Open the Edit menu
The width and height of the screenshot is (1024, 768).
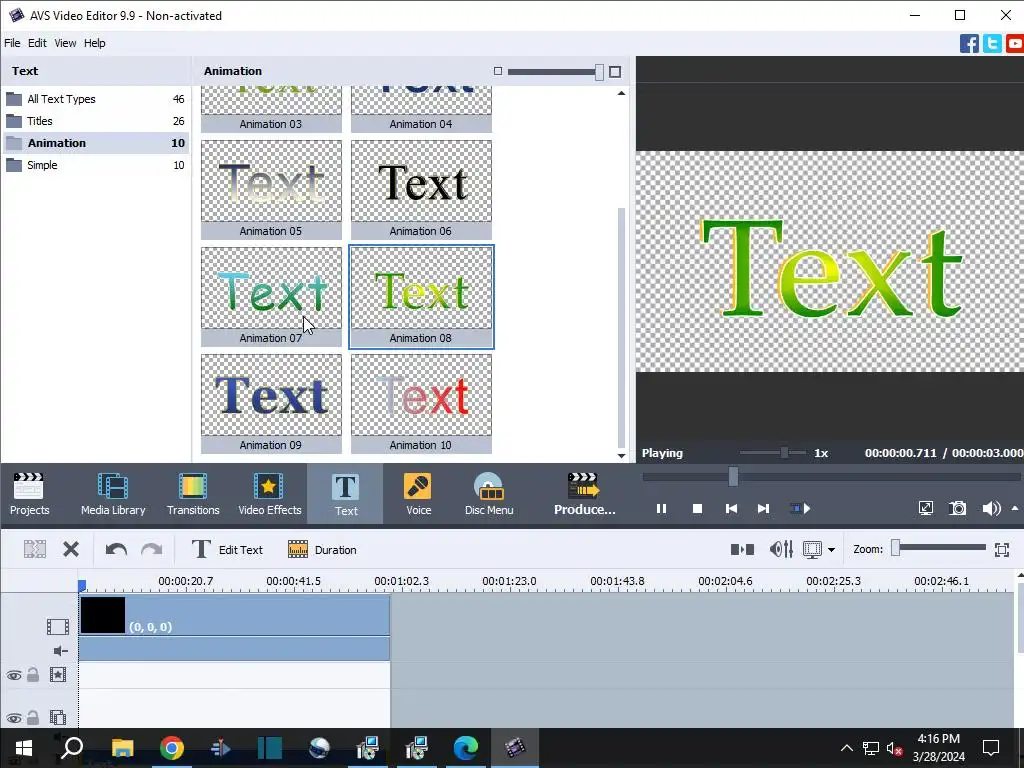pos(37,43)
